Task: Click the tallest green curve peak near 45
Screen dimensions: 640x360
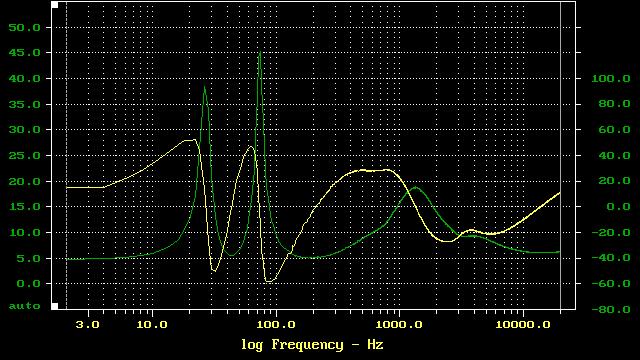Action: coord(260,52)
